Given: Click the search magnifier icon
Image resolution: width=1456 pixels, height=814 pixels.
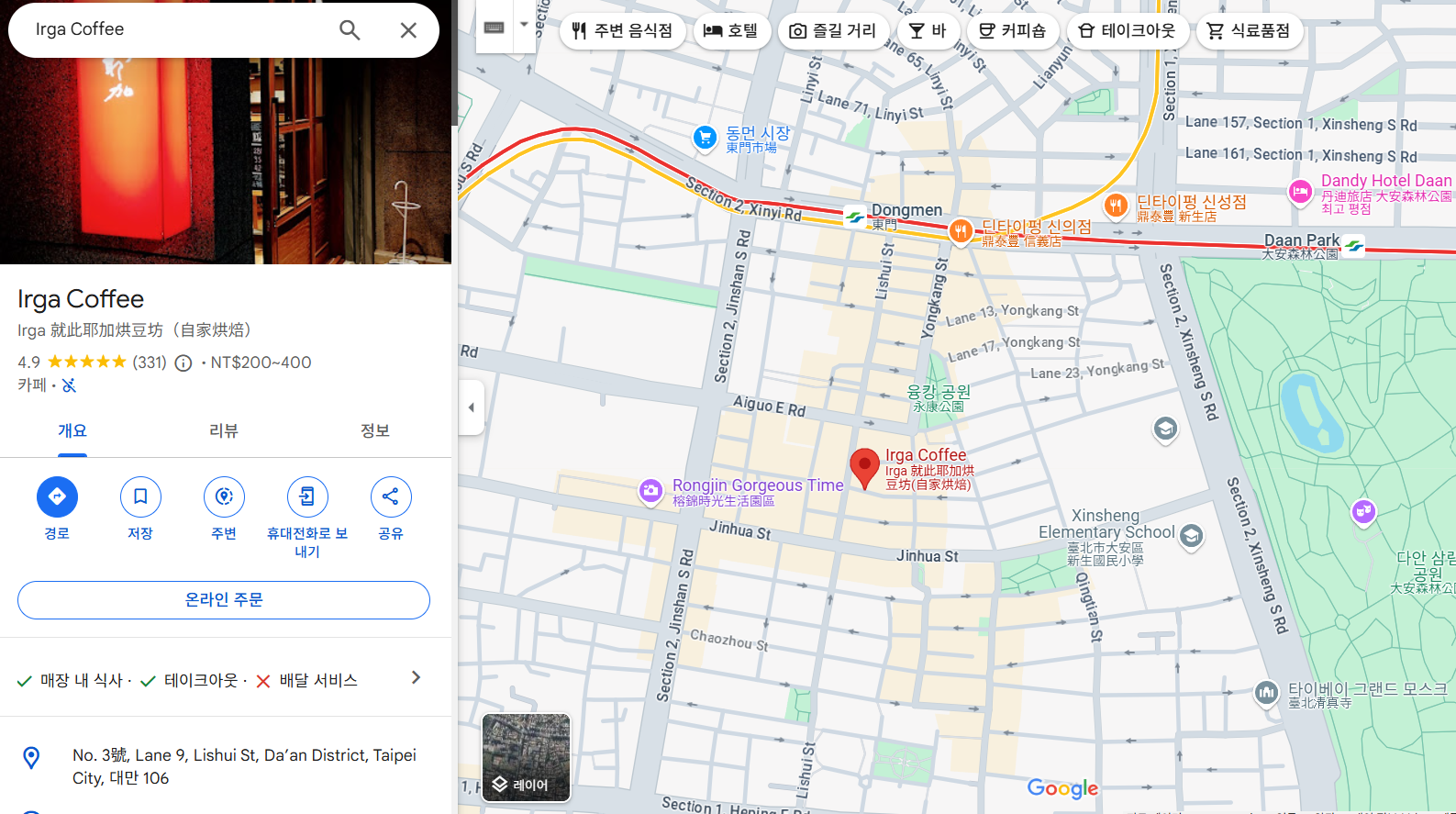Looking at the screenshot, I should pyautogui.click(x=350, y=29).
